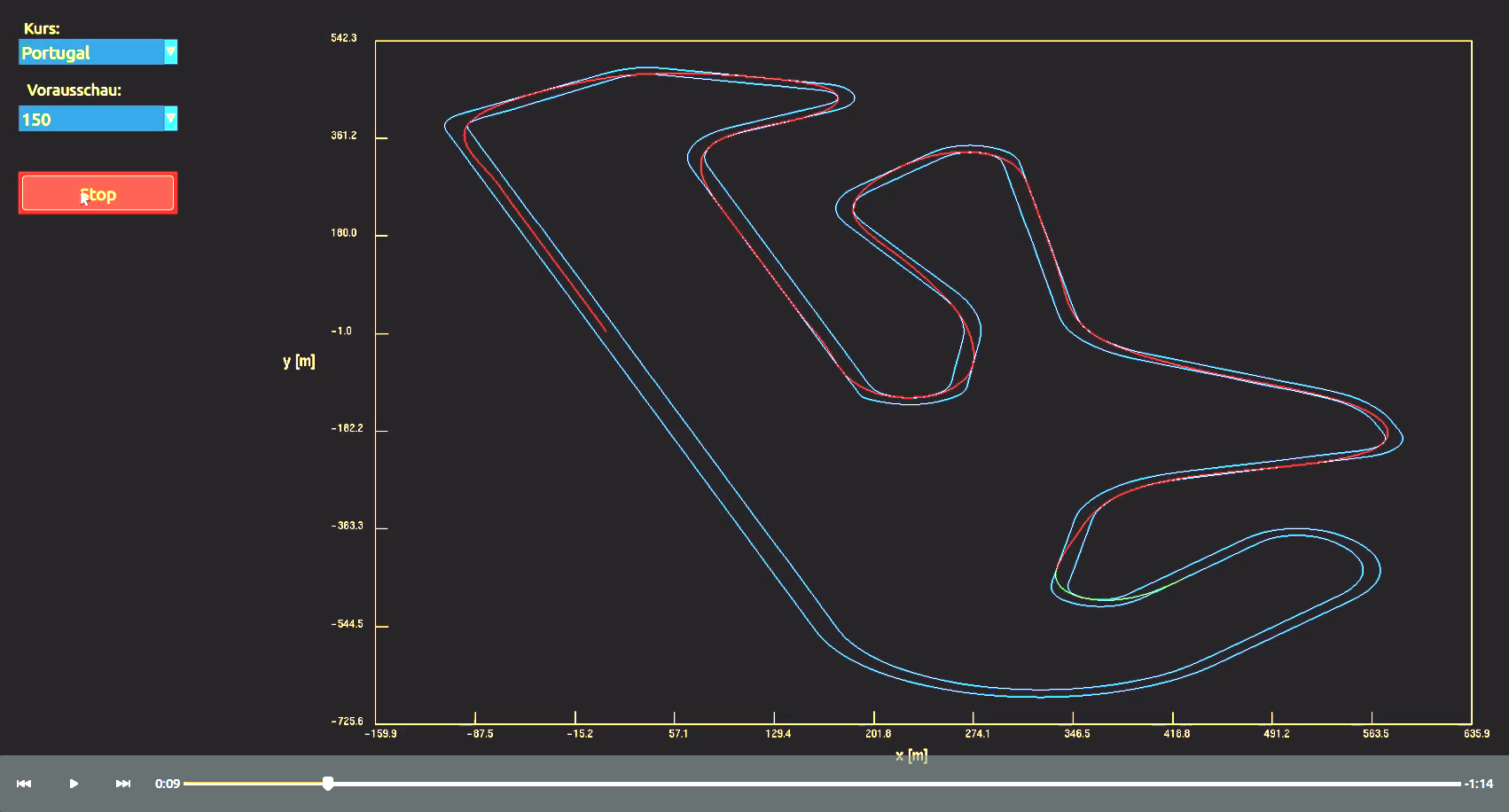Image resolution: width=1509 pixels, height=812 pixels.
Task: Click the red Stop button
Action: coord(98,193)
